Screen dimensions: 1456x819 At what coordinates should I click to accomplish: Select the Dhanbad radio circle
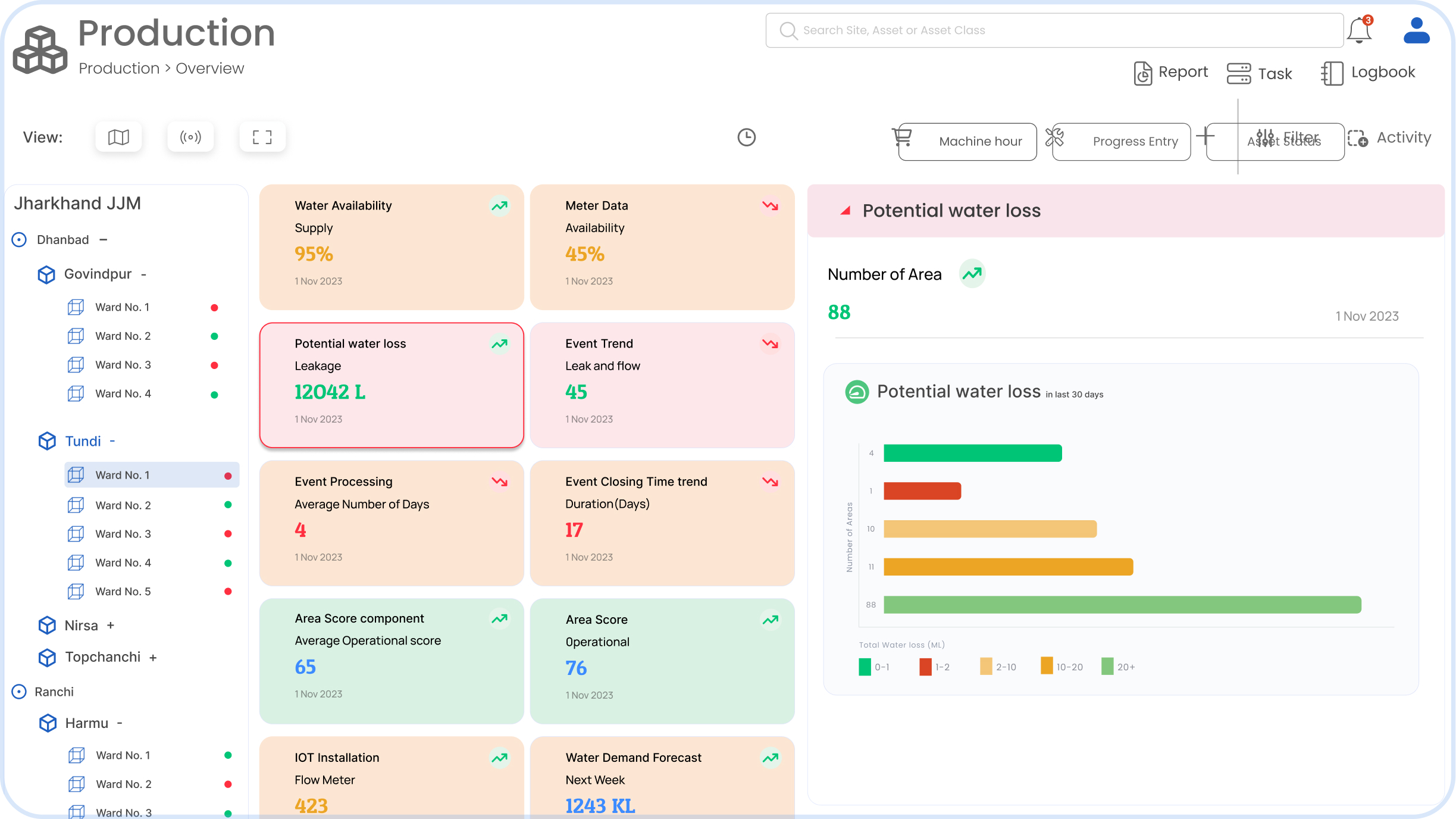(x=19, y=240)
